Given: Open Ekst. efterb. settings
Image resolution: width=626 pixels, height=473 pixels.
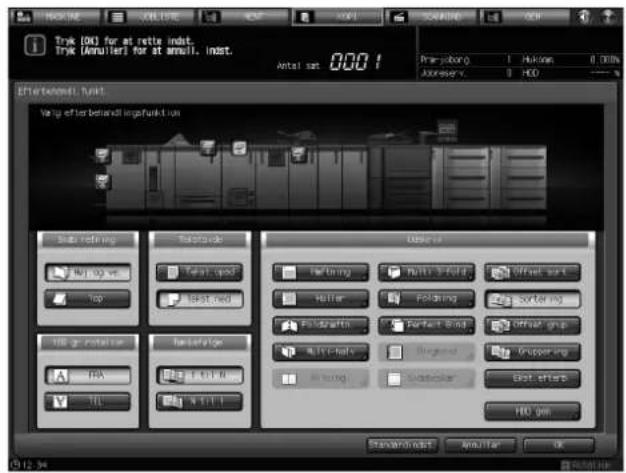Looking at the screenshot, I should click(533, 378).
